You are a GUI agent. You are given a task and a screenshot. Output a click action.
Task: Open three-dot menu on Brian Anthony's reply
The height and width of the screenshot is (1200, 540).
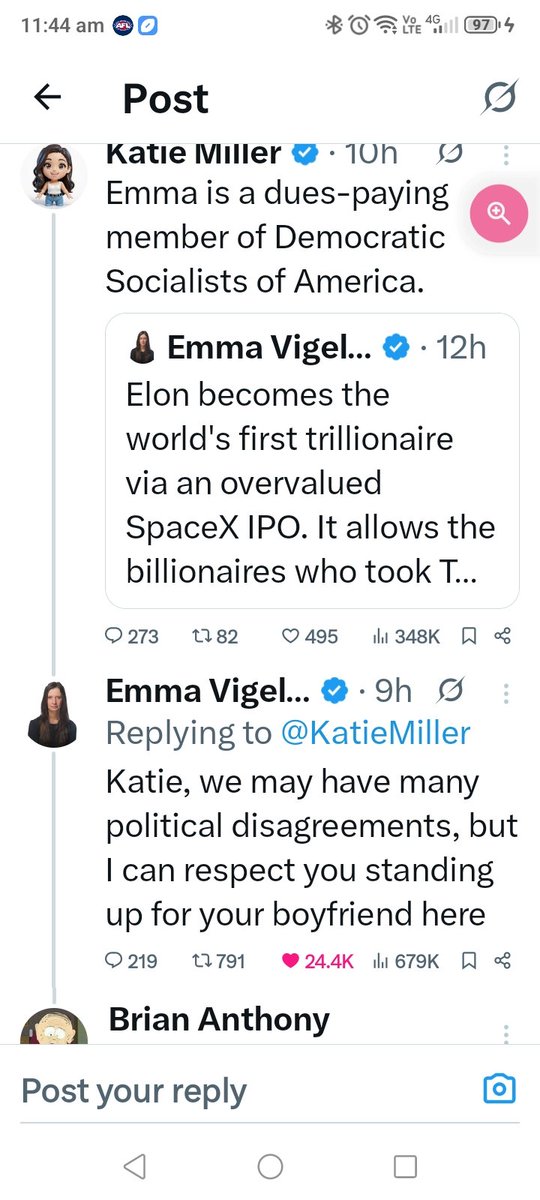click(x=506, y=1032)
